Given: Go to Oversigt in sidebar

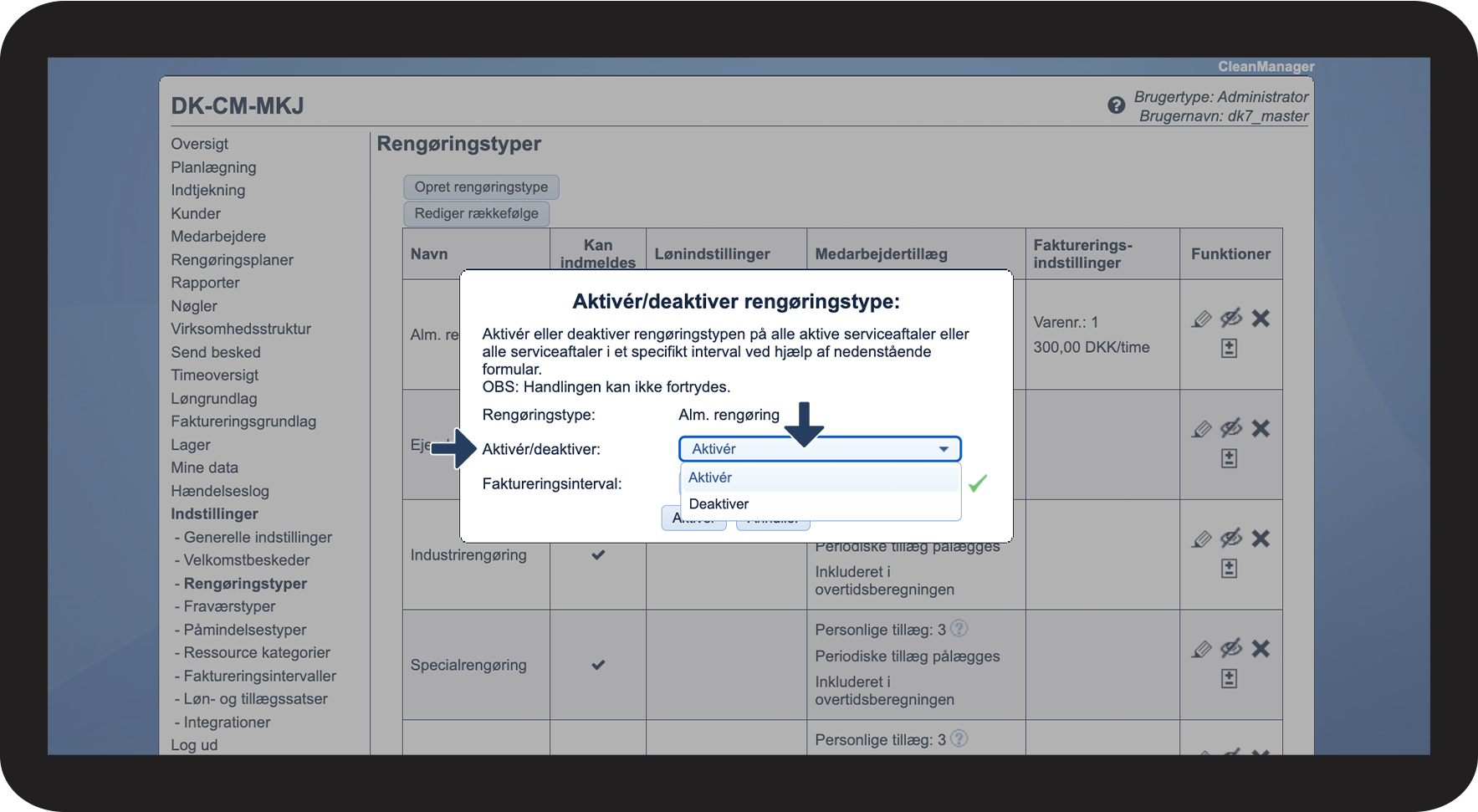Looking at the screenshot, I should tap(200, 144).
